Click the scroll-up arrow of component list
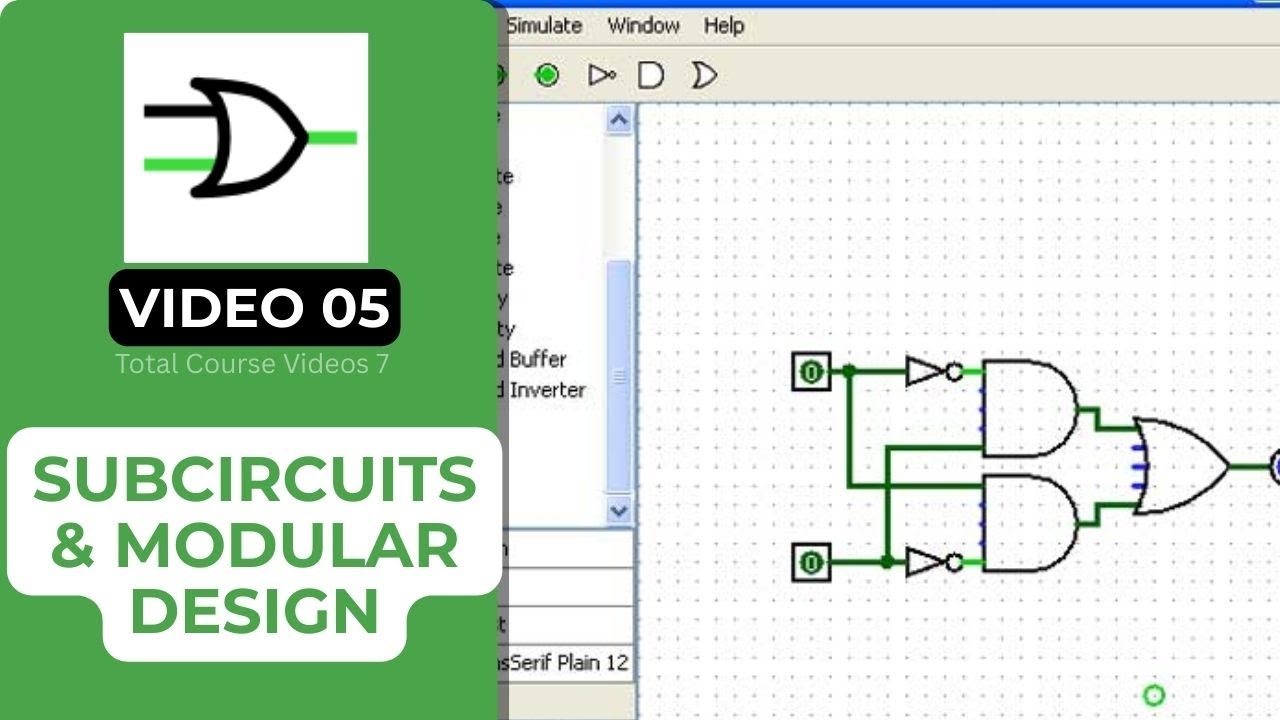 pos(620,120)
